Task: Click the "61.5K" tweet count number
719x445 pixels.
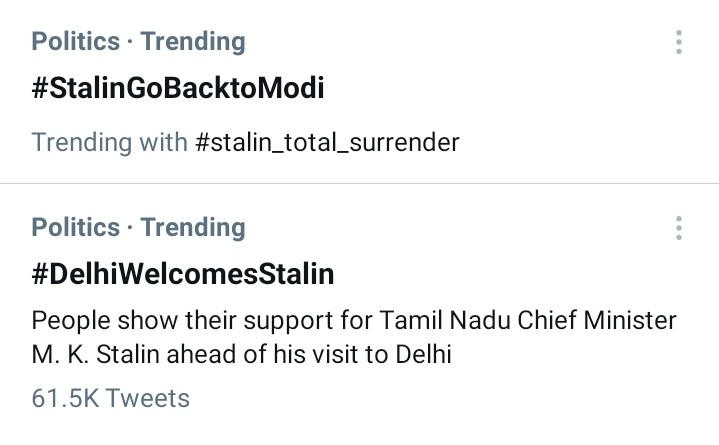Action: [64, 398]
